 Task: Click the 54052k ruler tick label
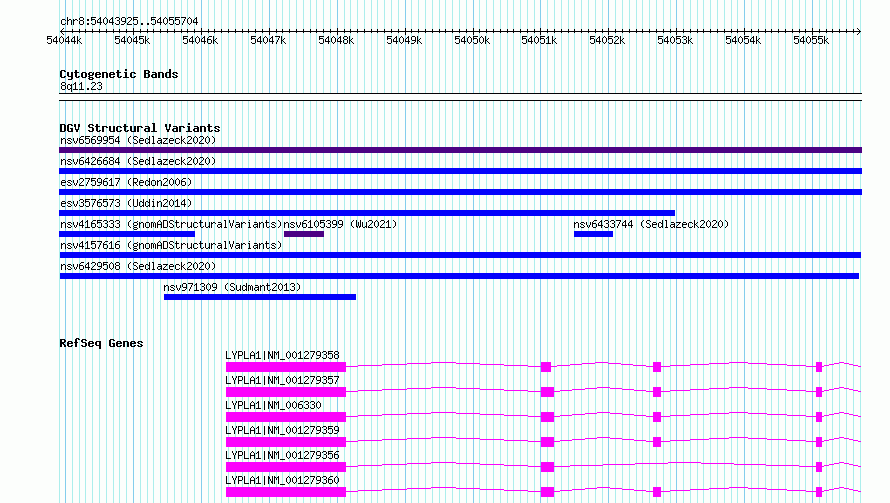[x=607, y=40]
